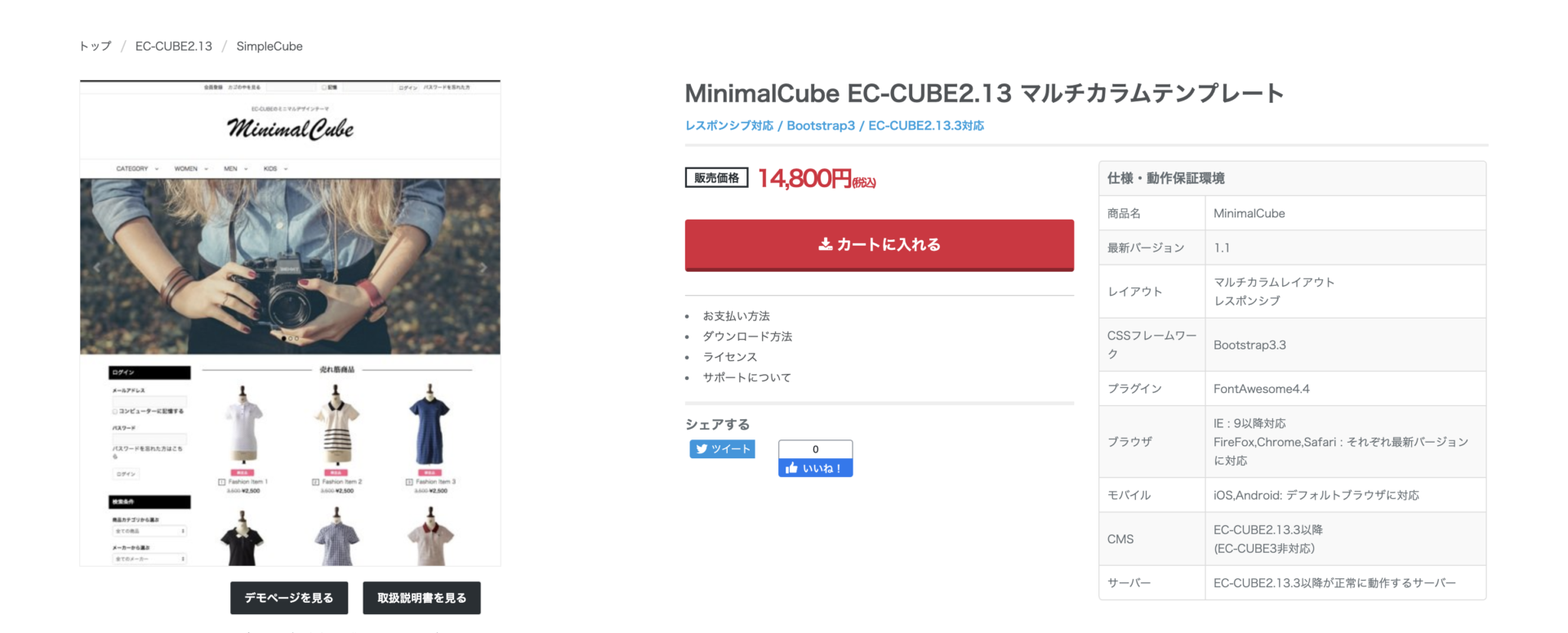Open the トップ breadcrumb link
The width and height of the screenshot is (1568, 633).
click(96, 46)
